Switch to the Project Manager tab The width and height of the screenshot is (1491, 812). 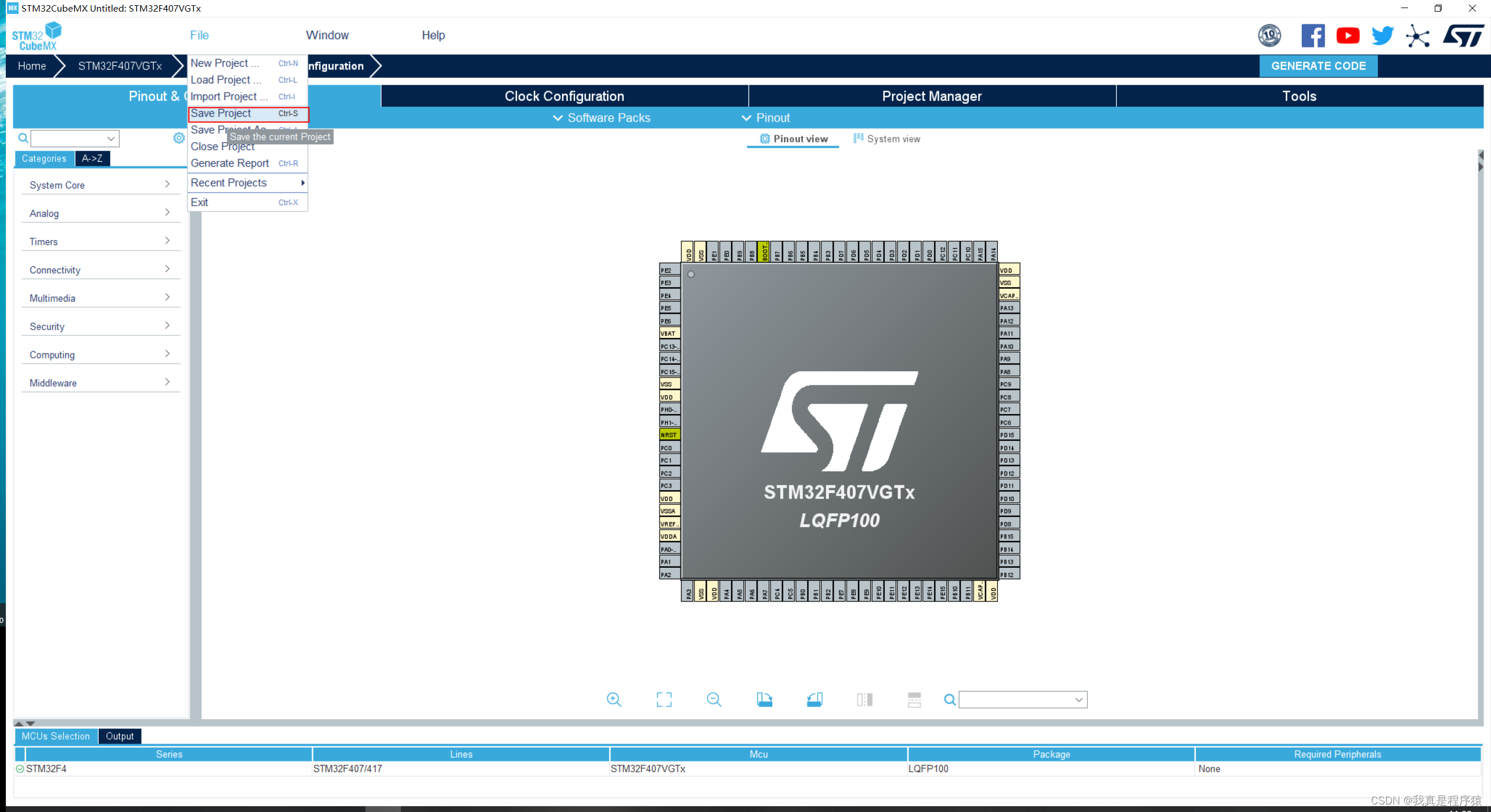point(932,96)
